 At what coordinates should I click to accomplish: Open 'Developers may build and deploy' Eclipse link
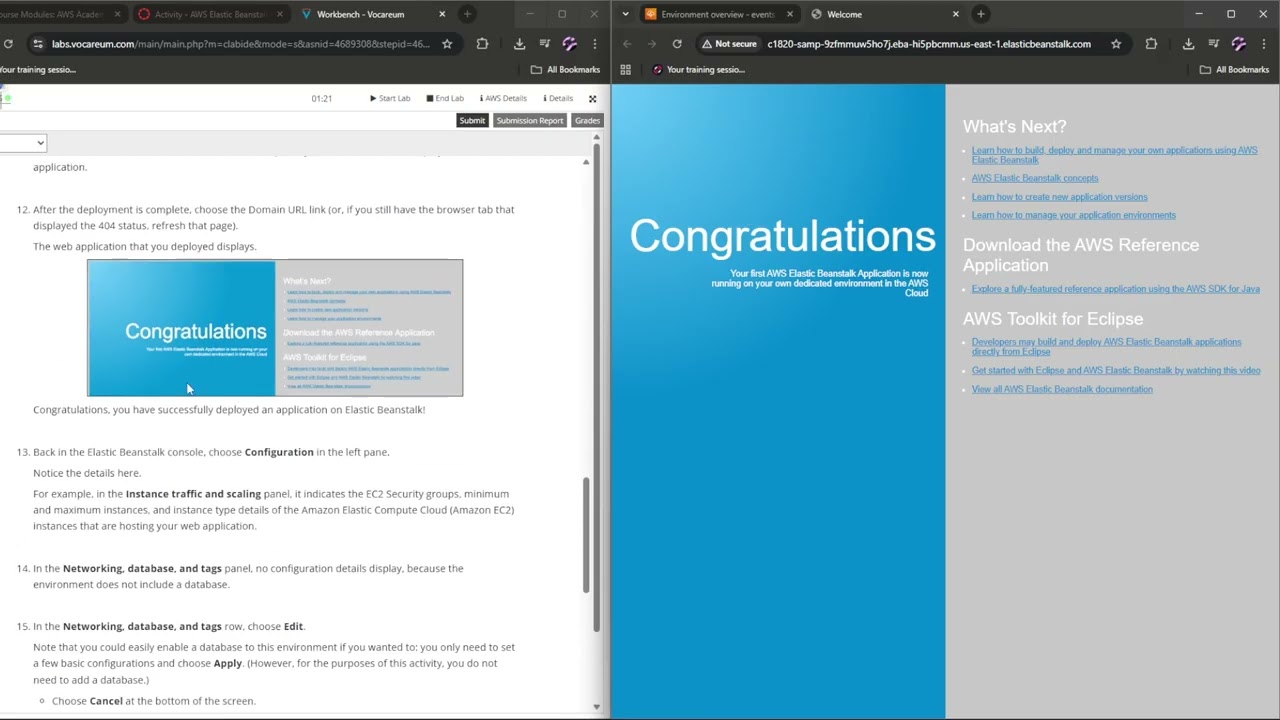coord(1106,347)
